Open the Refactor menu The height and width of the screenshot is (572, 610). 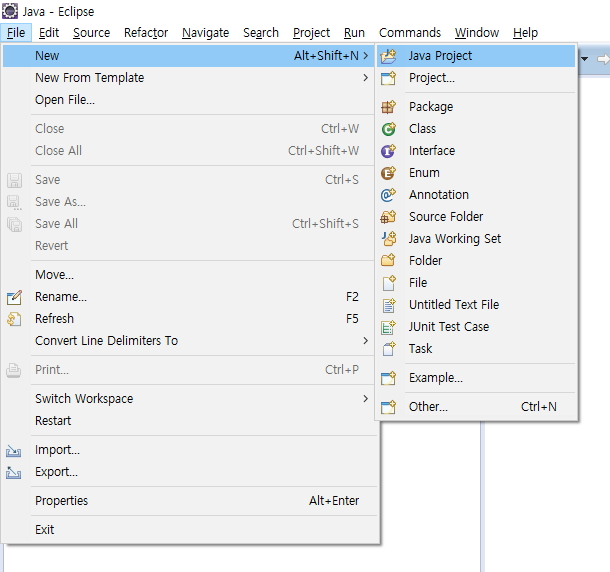(146, 33)
